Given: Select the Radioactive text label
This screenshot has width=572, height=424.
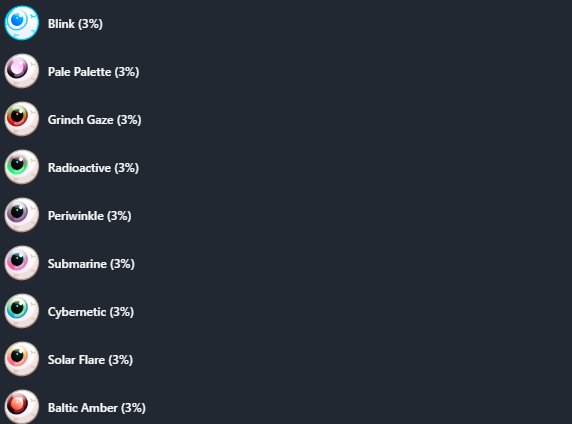Looking at the screenshot, I should [80, 168].
